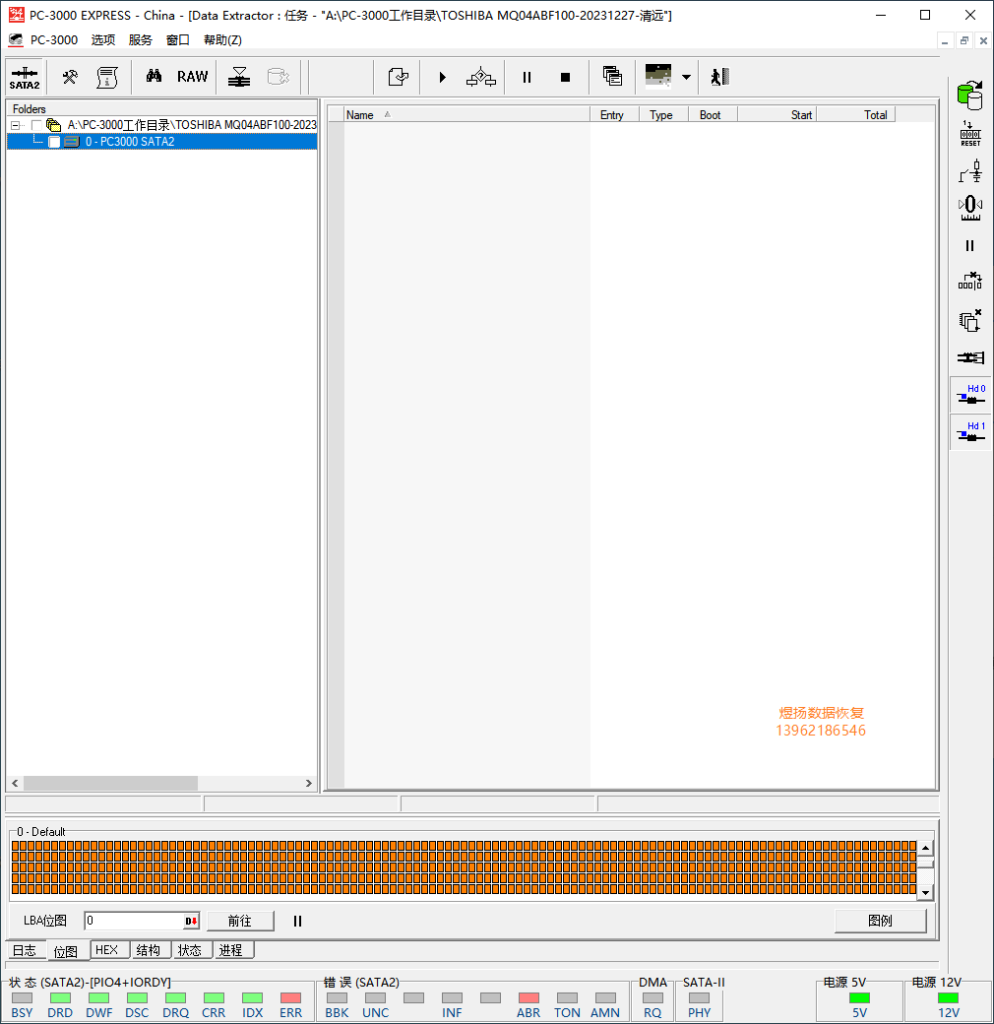Open the hammer and wrench tools icon
The height and width of the screenshot is (1024, 994).
[70, 77]
